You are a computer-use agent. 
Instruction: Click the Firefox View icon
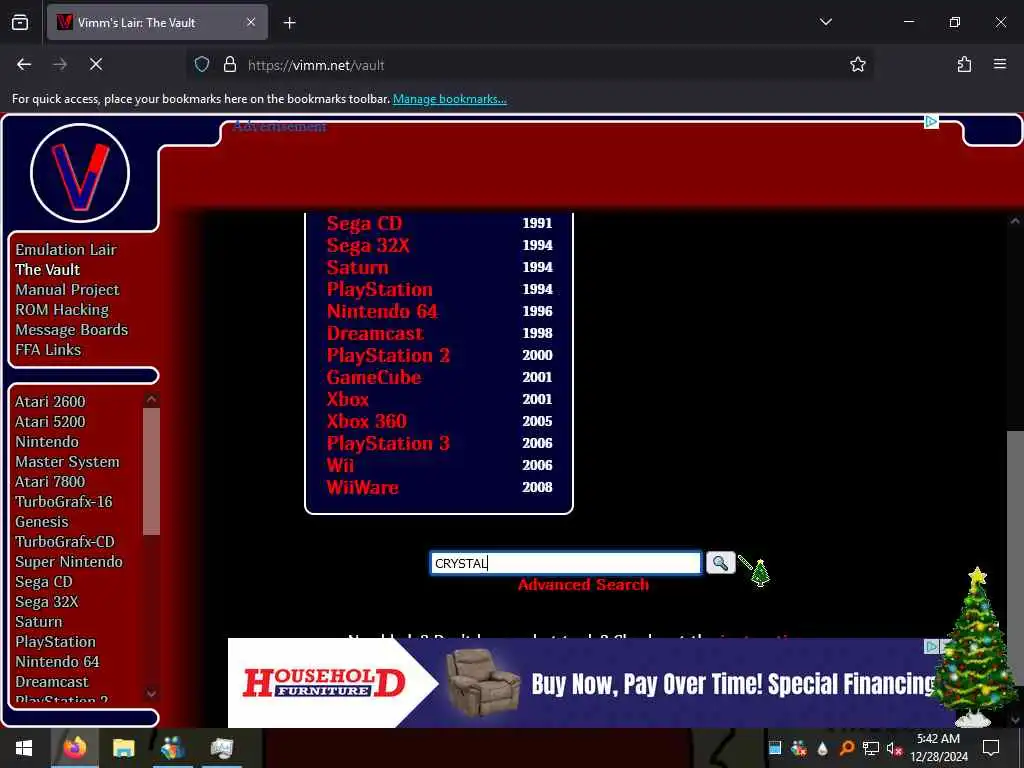(x=20, y=23)
